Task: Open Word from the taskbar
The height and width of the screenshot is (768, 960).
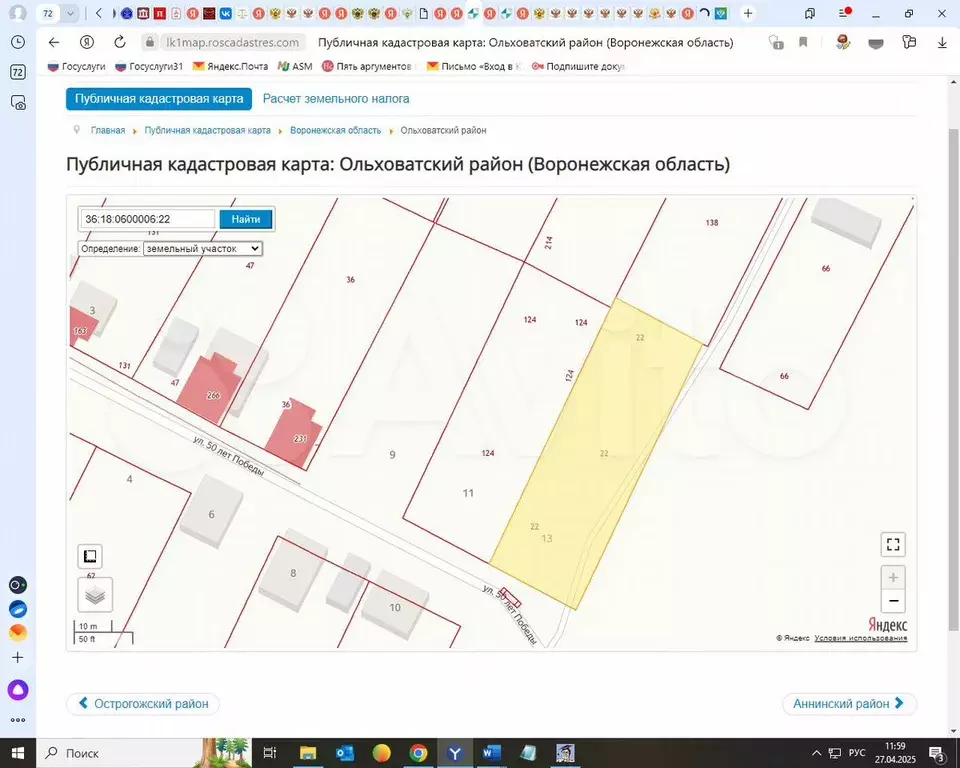Action: (x=492, y=753)
